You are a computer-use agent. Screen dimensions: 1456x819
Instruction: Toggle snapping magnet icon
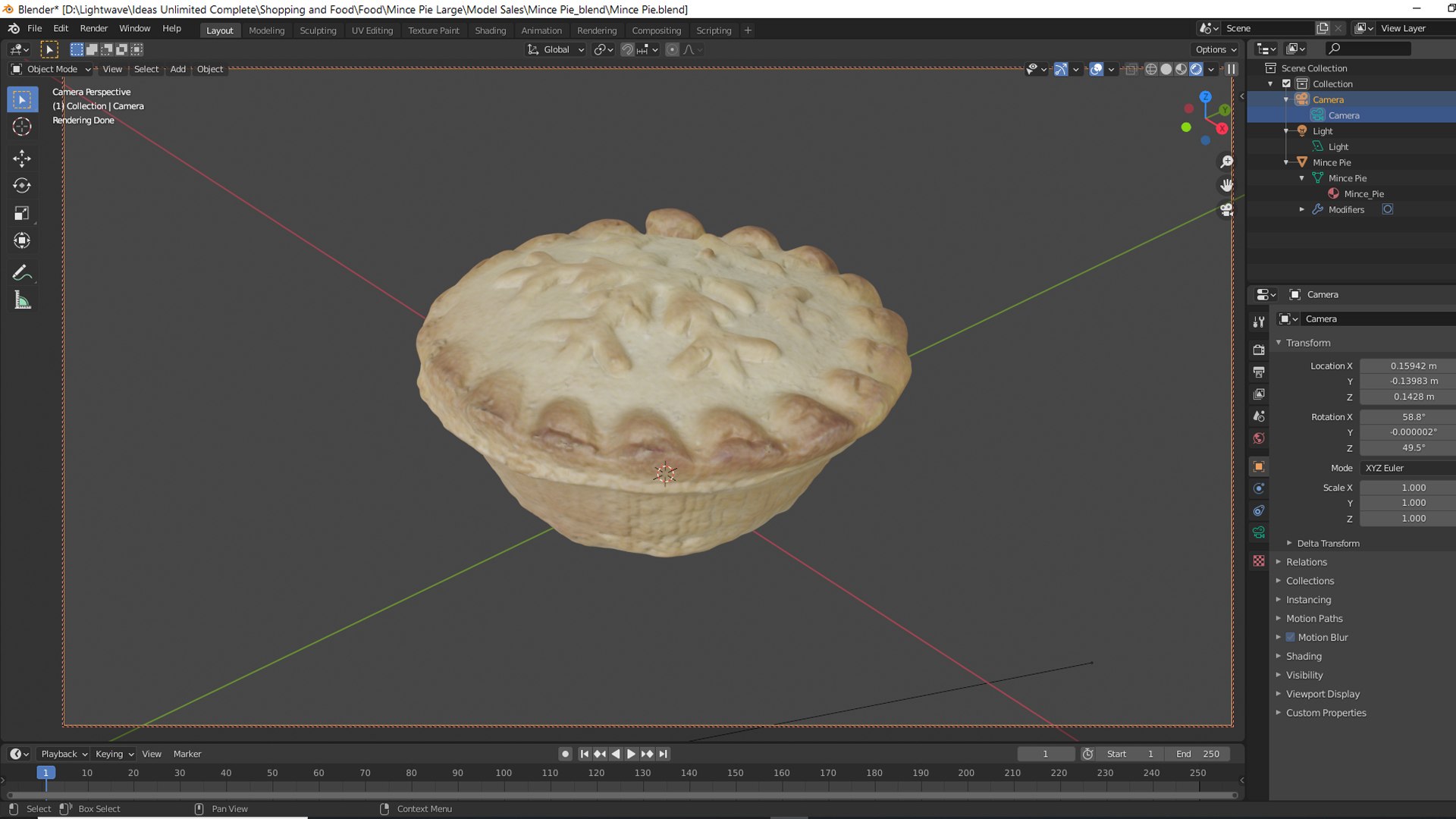627,49
